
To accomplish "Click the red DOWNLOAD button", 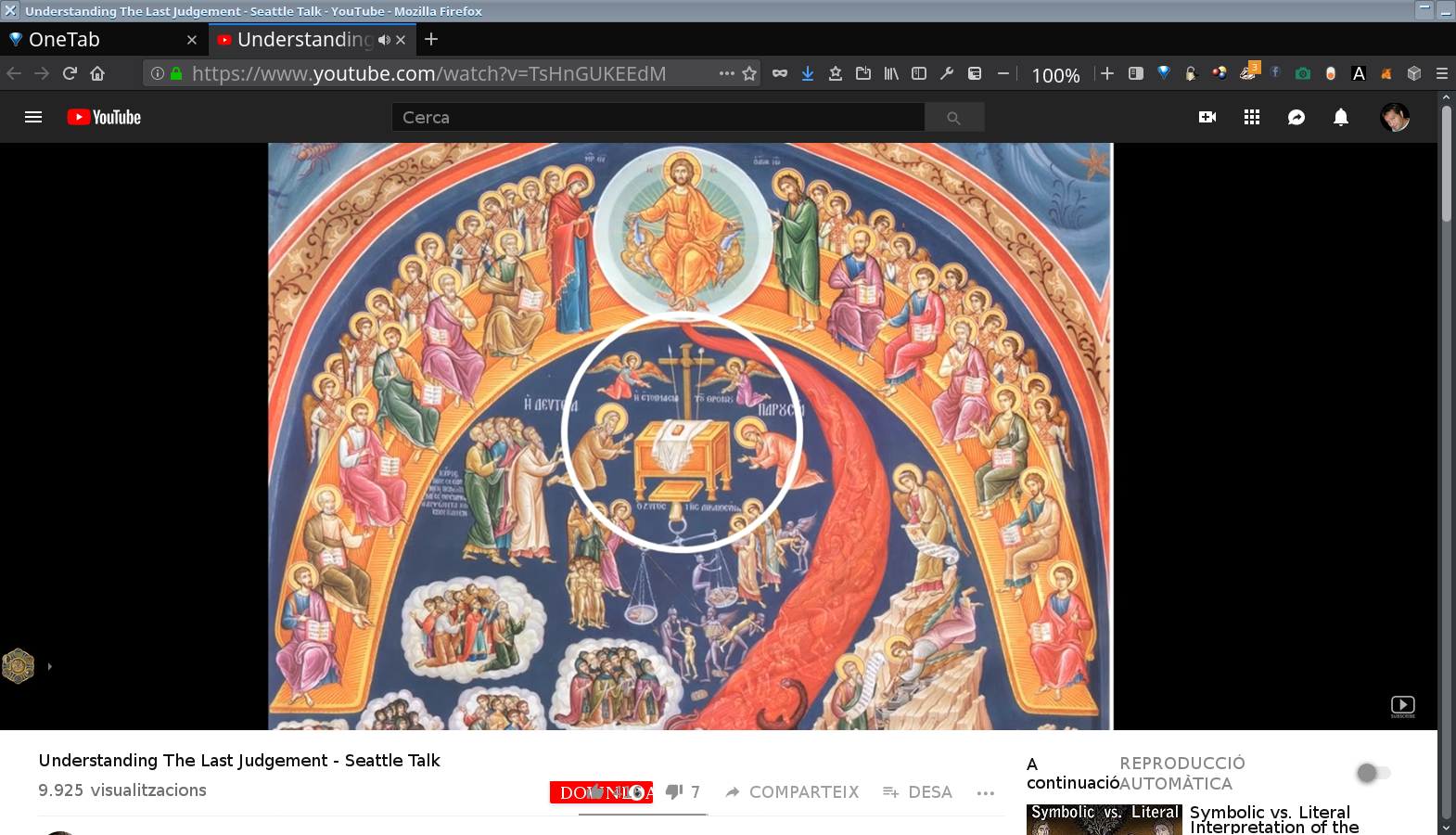I will point(601,792).
